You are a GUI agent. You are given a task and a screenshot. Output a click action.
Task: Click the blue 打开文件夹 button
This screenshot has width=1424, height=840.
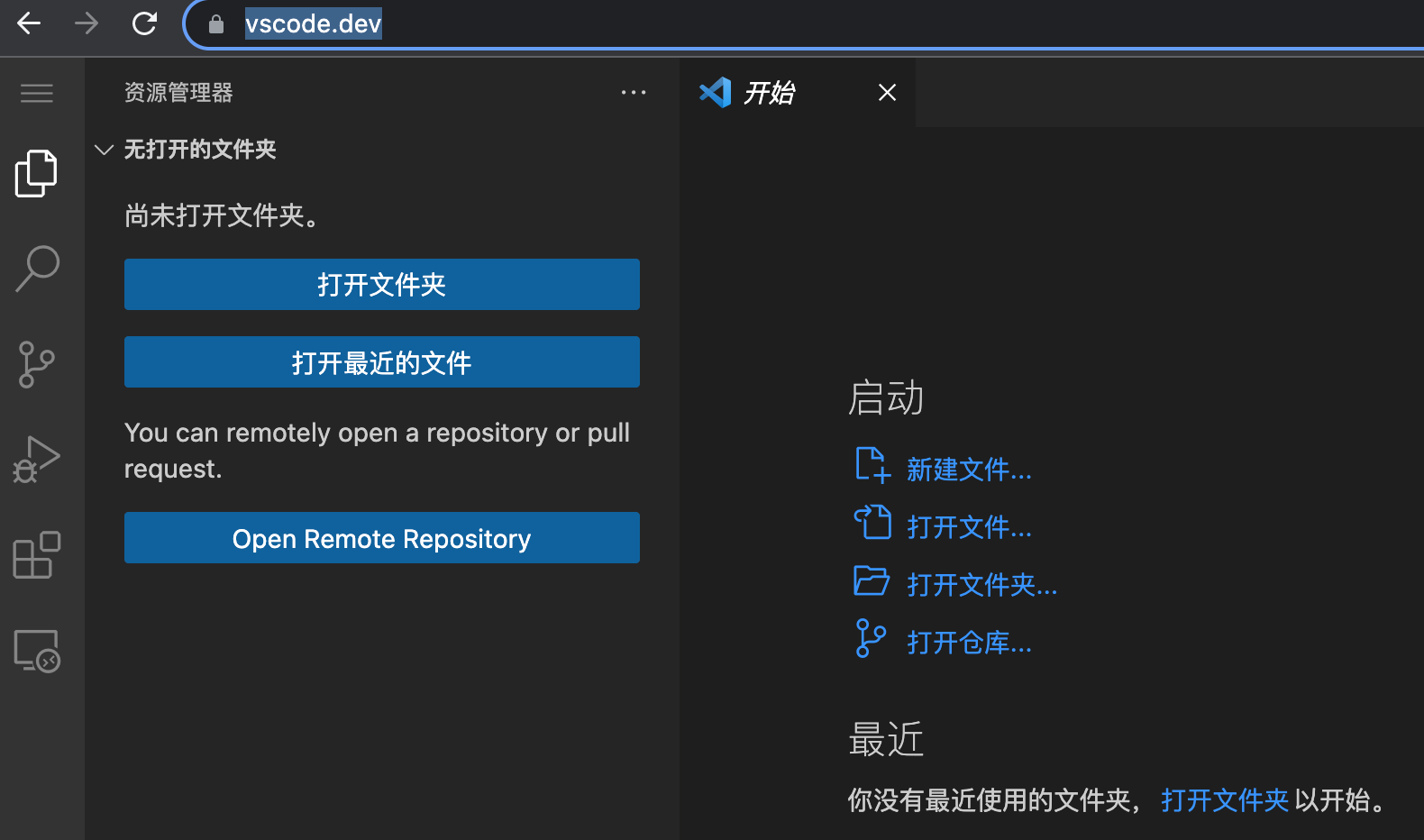(382, 285)
